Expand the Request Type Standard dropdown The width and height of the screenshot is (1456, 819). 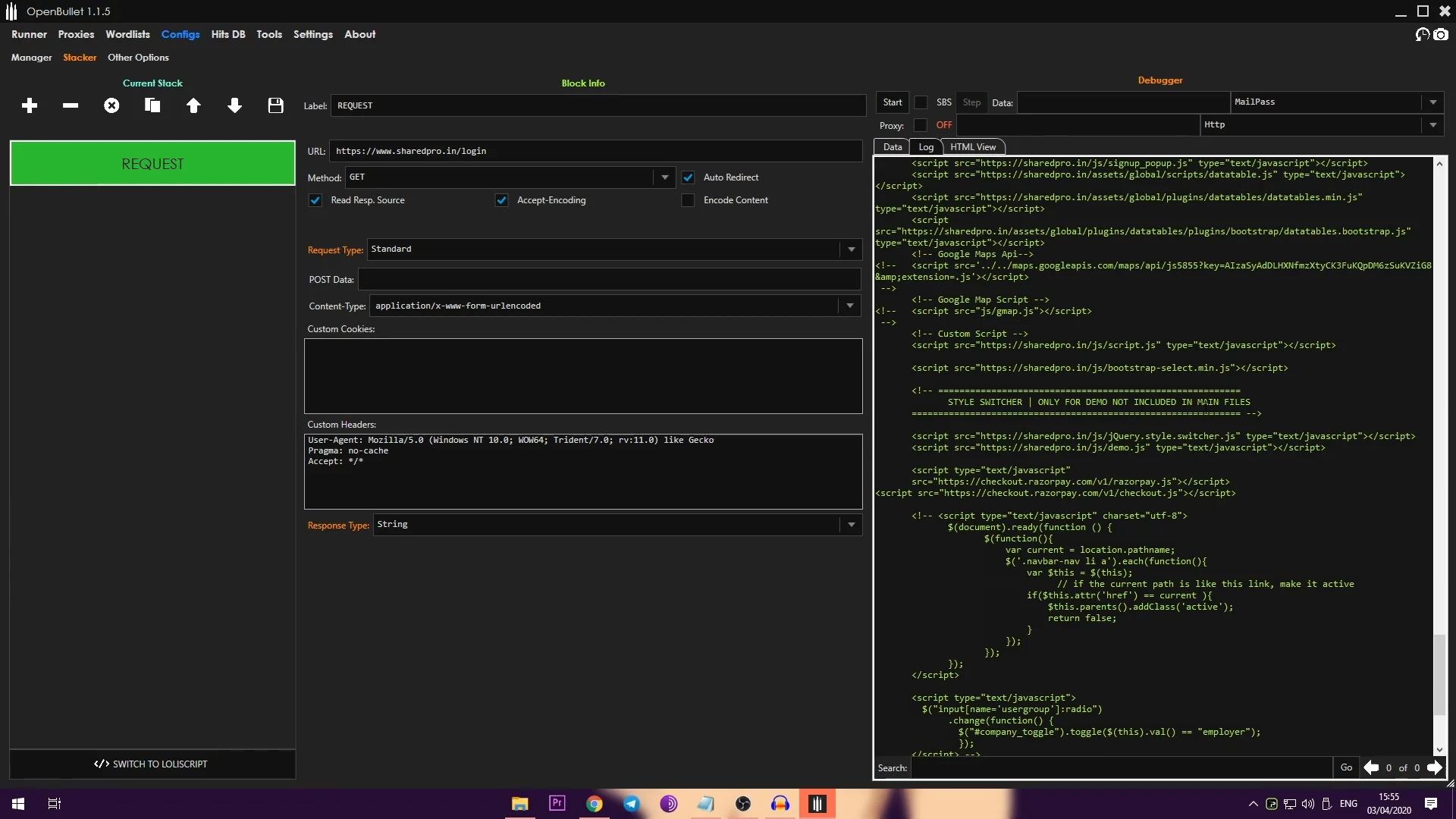point(852,249)
